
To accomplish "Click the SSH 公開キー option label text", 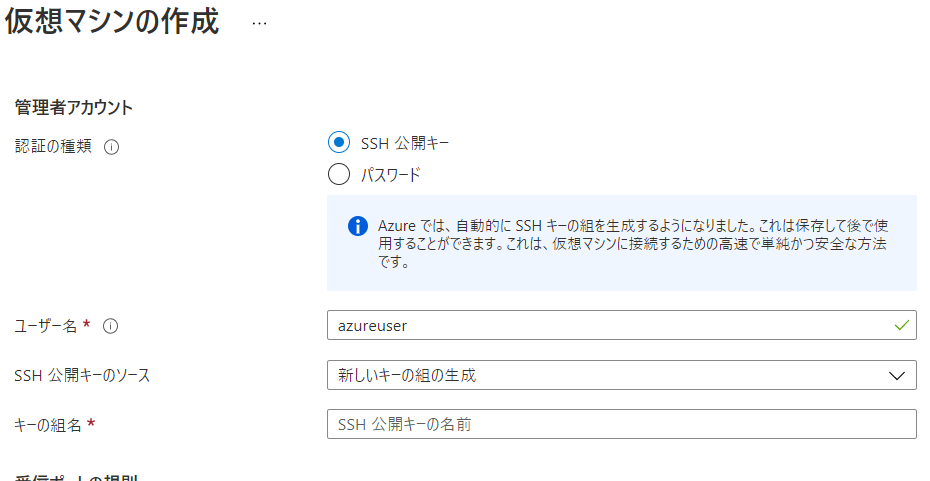I will point(404,143).
